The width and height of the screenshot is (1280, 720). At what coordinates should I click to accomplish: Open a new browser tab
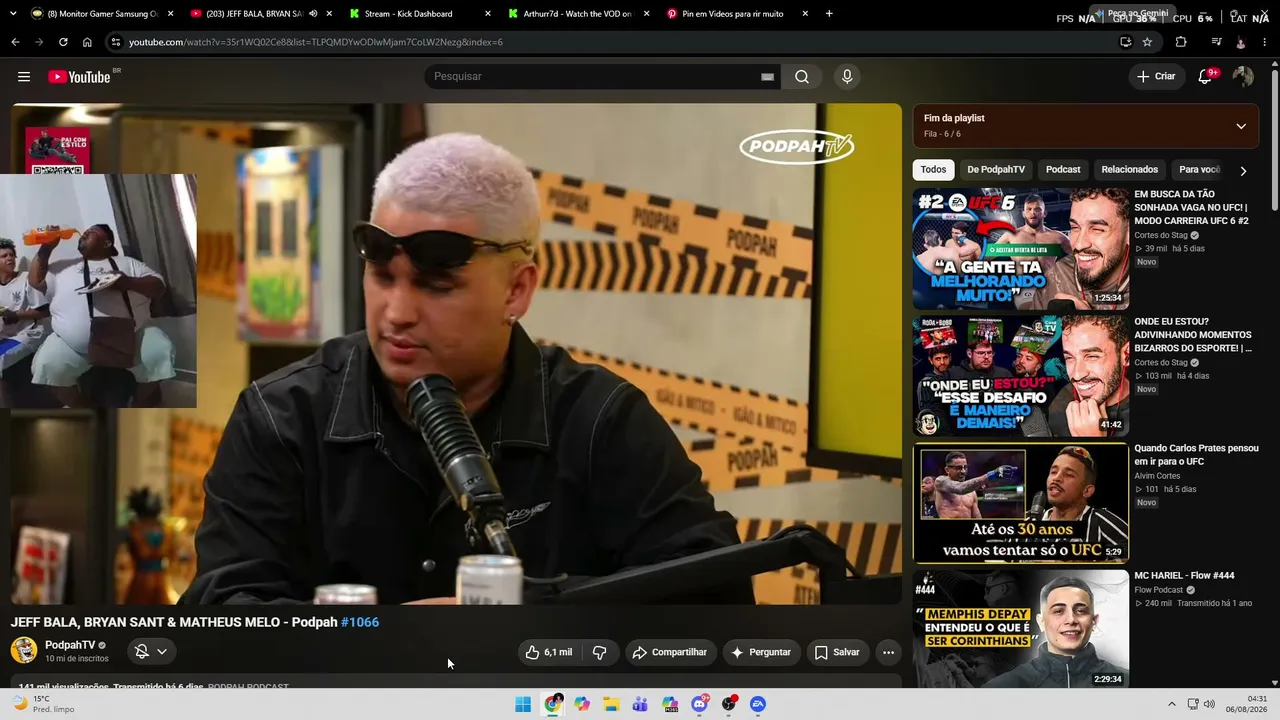[x=829, y=14]
